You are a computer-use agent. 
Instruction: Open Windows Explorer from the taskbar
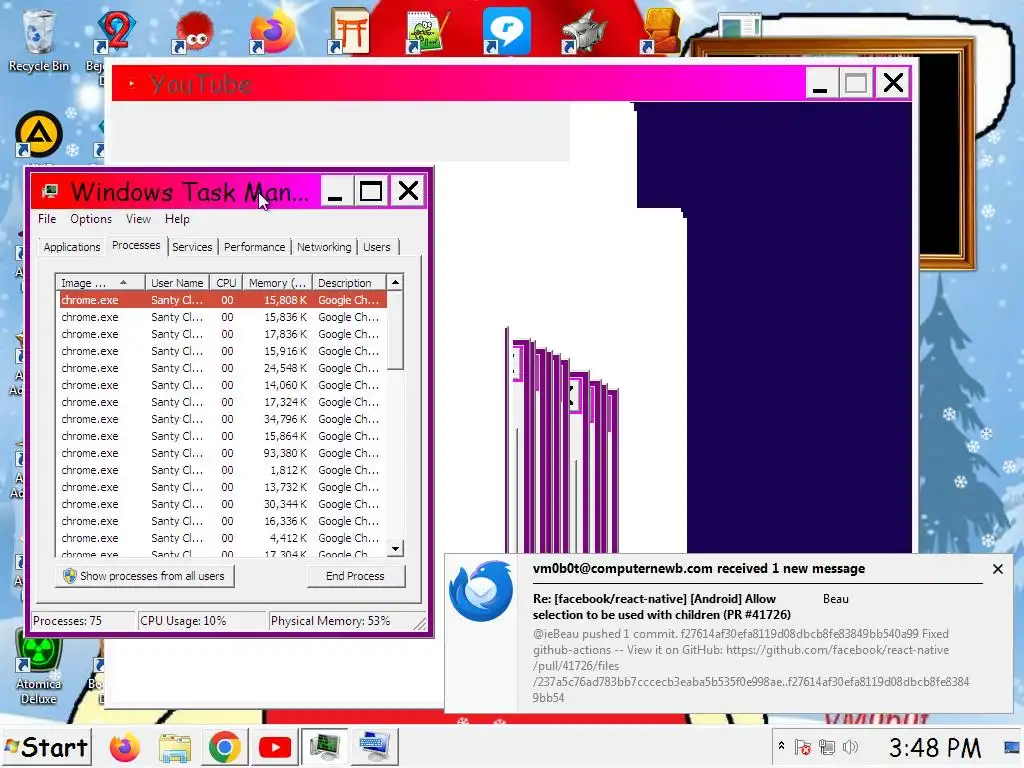[175, 748]
